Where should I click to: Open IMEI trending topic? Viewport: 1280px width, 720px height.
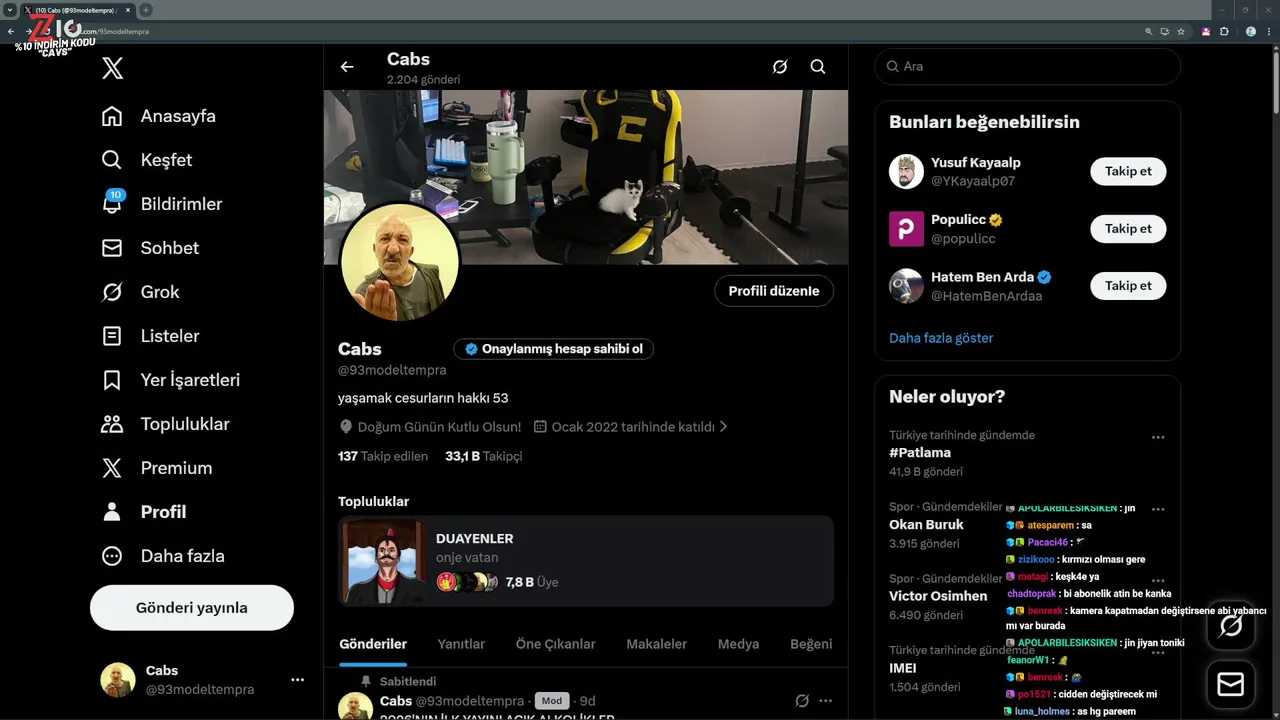[903, 668]
